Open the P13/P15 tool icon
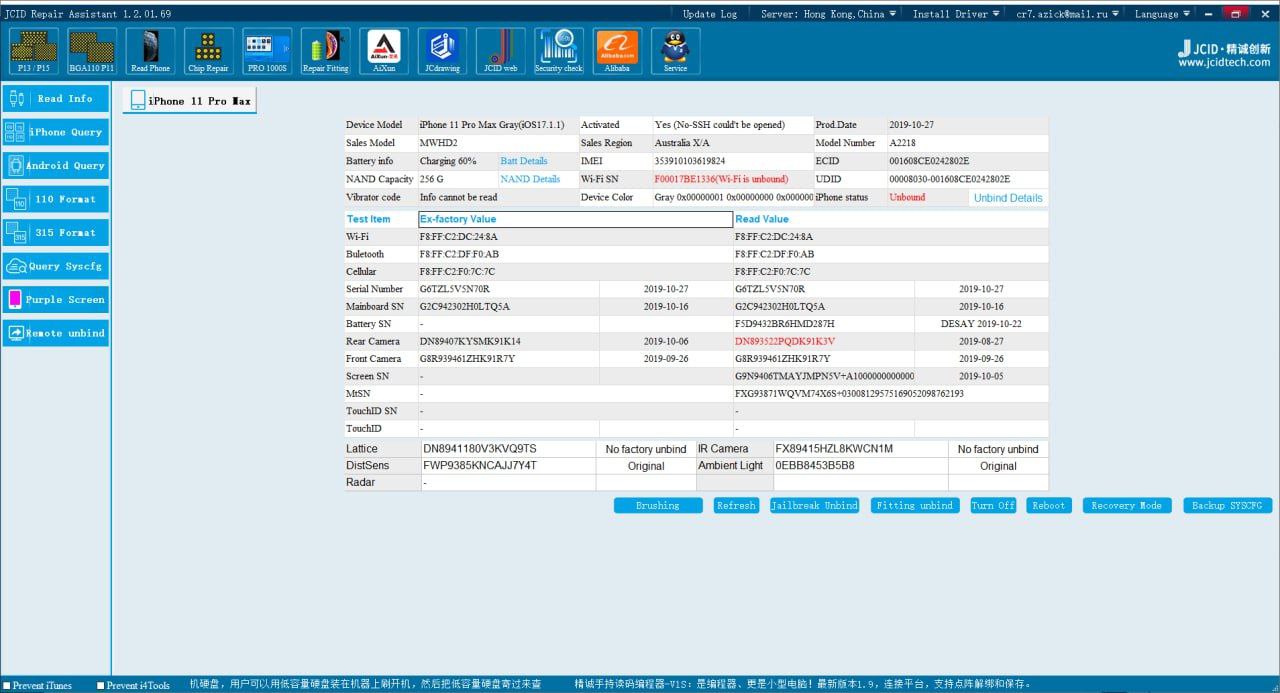This screenshot has height=693, width=1280. click(34, 50)
